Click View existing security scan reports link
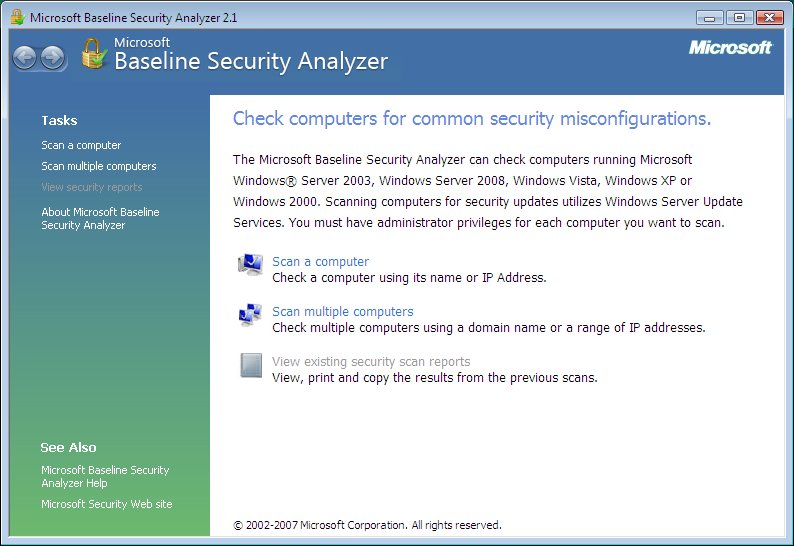794x546 pixels. coord(371,361)
